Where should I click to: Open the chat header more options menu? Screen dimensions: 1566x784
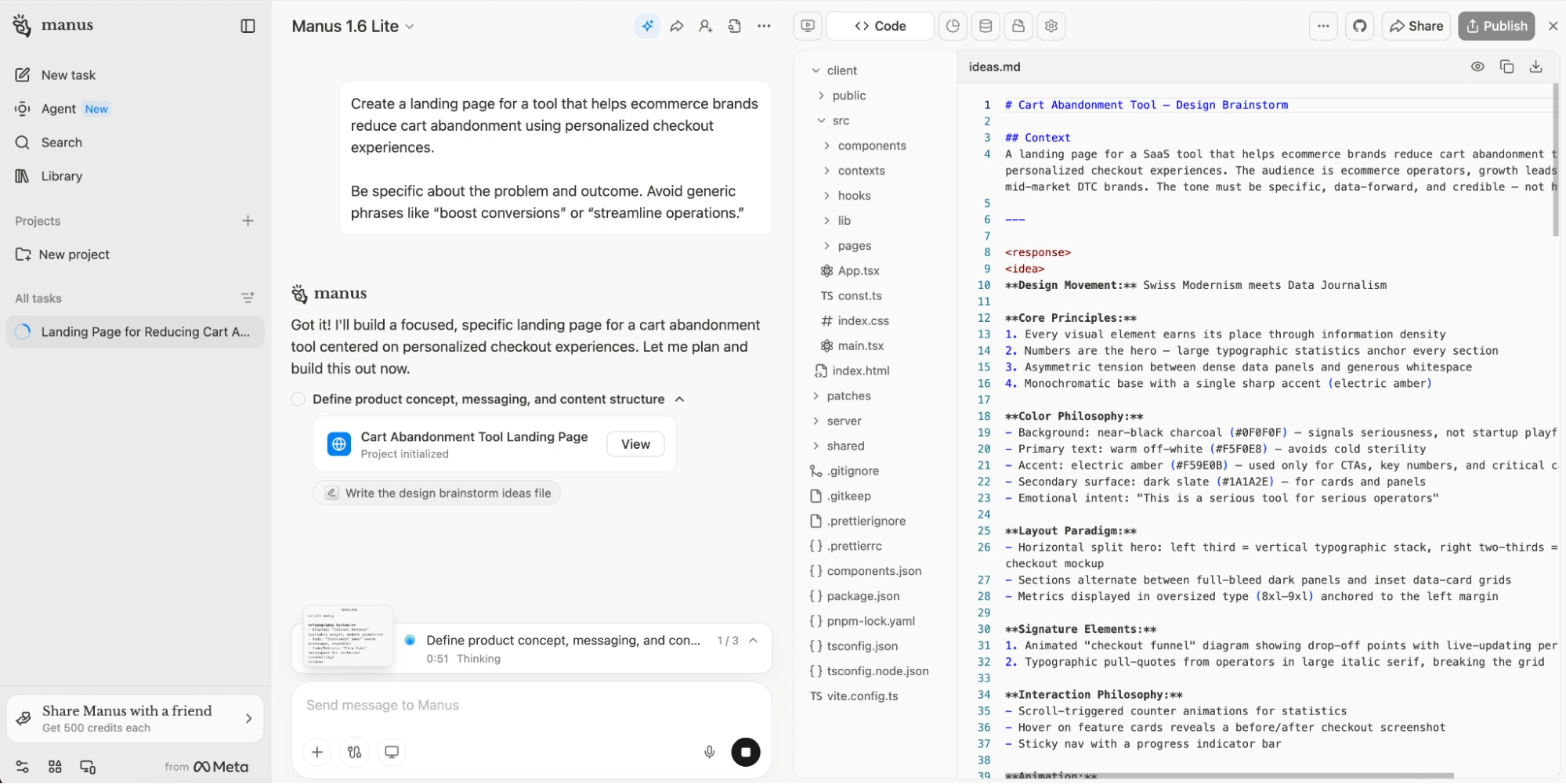pos(764,26)
